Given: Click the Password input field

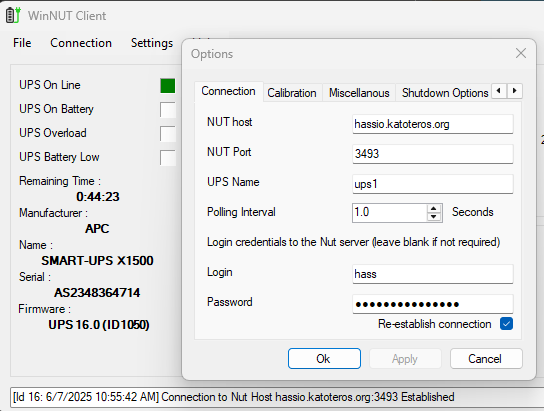Looking at the screenshot, I should (433, 304).
